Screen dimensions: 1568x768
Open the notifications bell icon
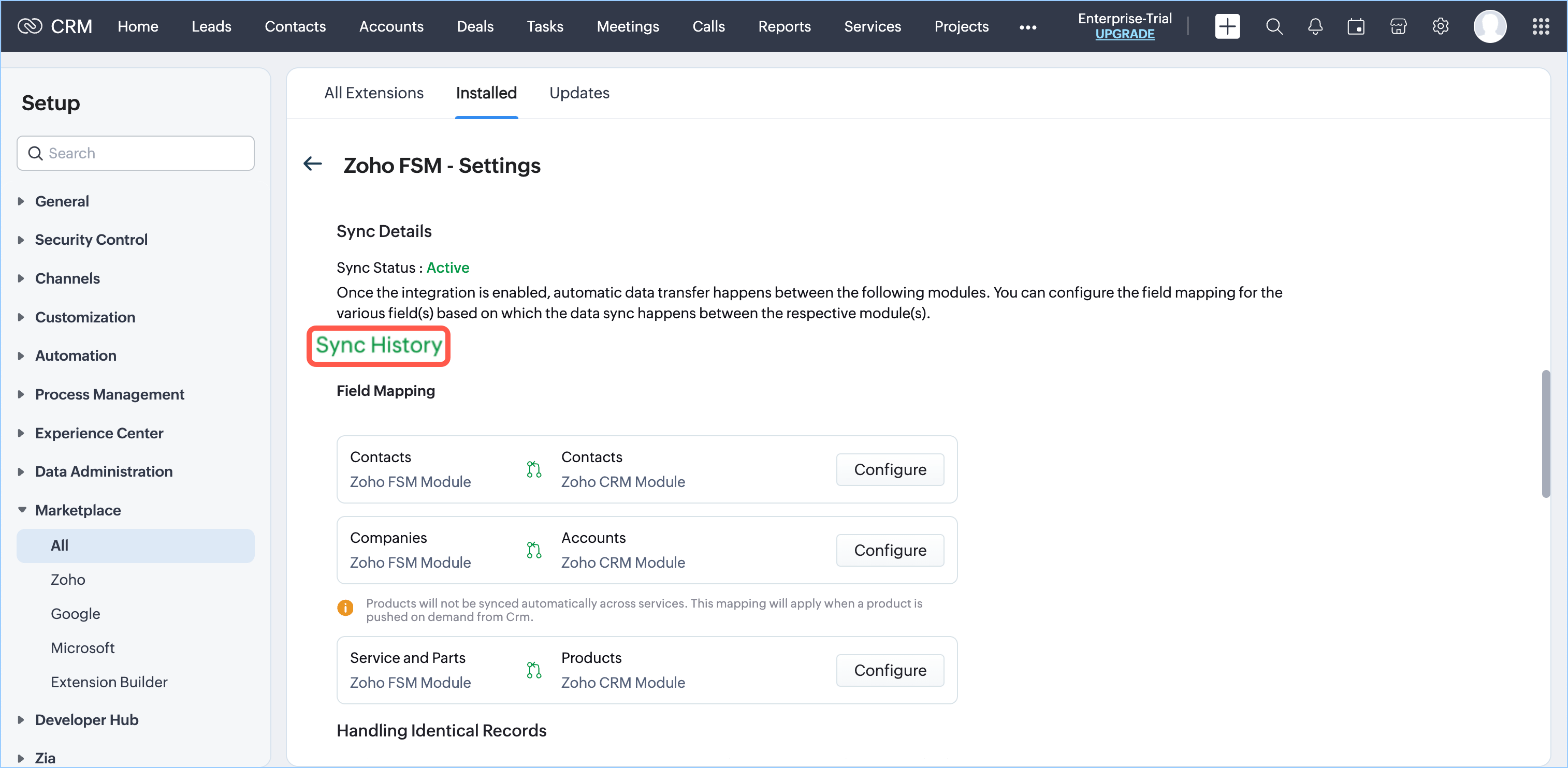[1315, 26]
